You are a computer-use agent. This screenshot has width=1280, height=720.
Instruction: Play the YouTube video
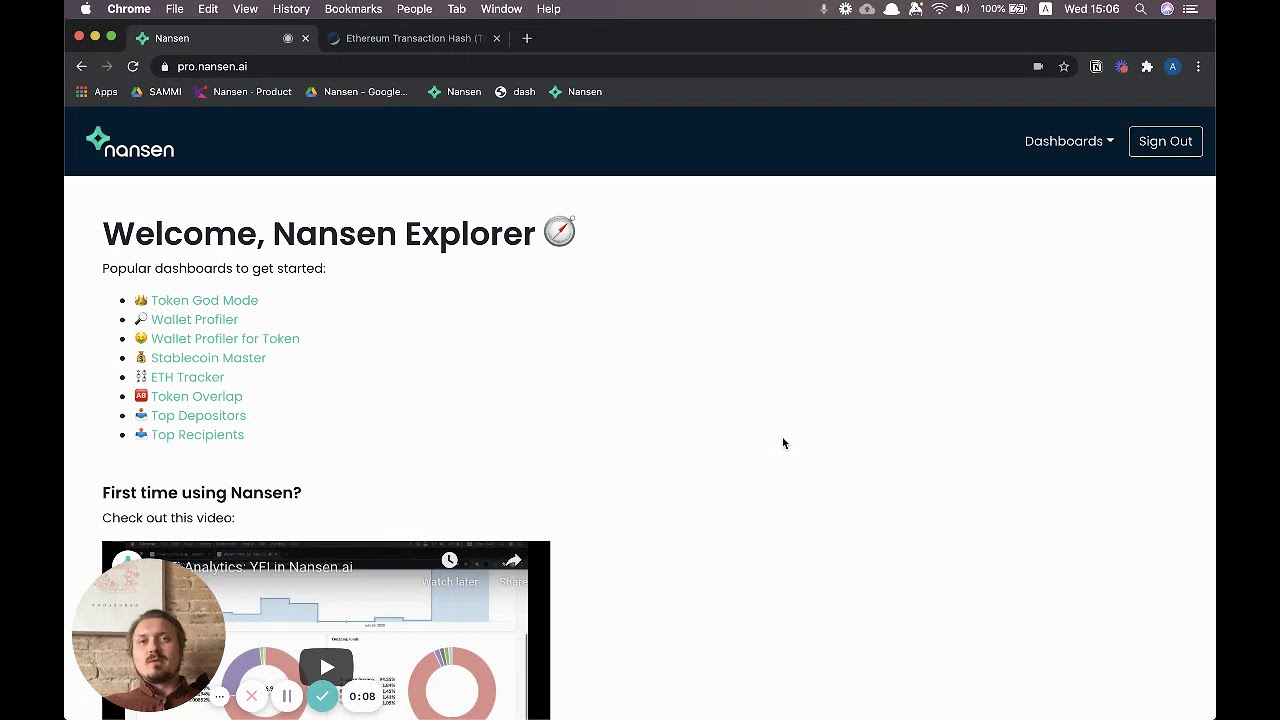[x=327, y=667]
